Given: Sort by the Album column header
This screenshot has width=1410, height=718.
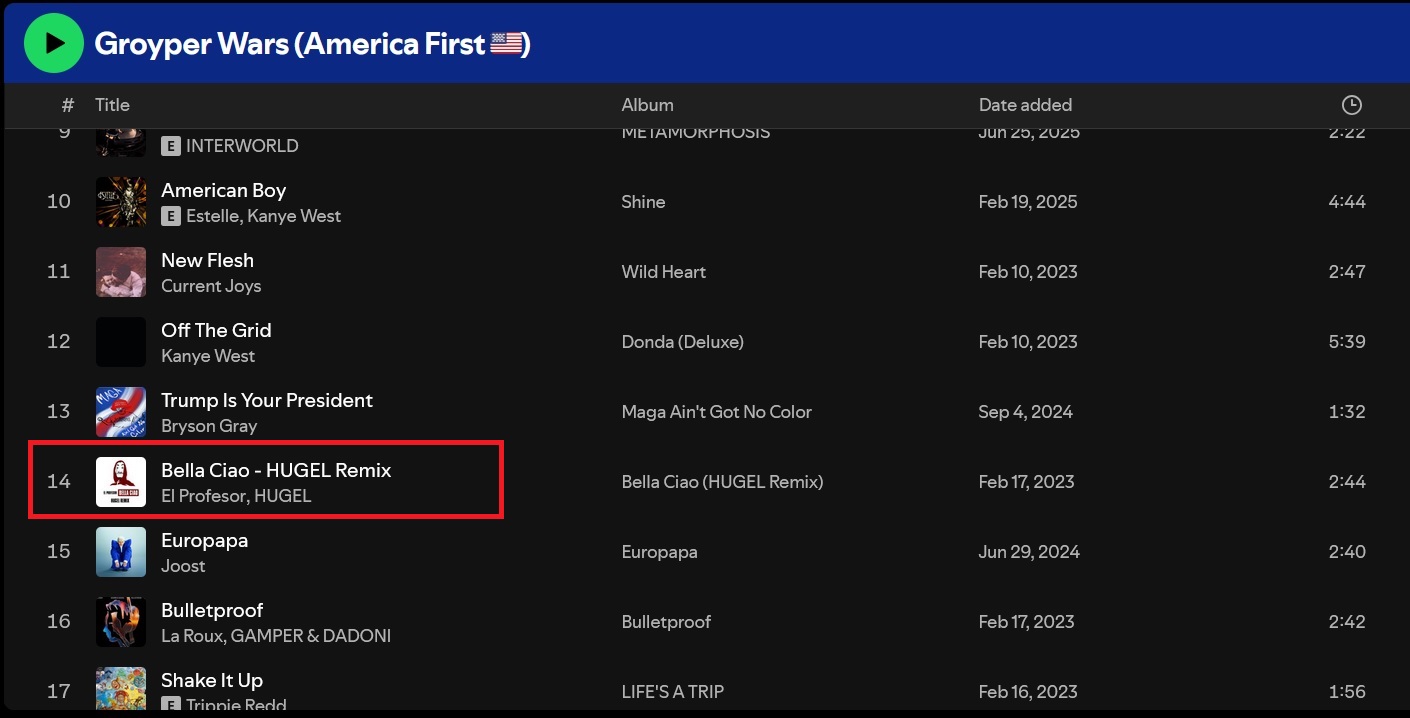Looking at the screenshot, I should click(x=647, y=105).
